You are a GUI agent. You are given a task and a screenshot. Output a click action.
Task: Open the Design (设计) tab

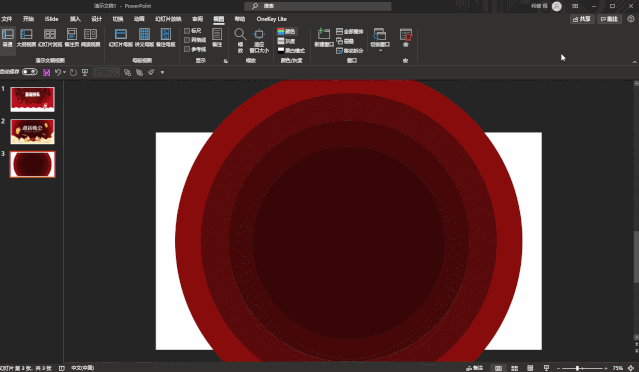click(97, 19)
